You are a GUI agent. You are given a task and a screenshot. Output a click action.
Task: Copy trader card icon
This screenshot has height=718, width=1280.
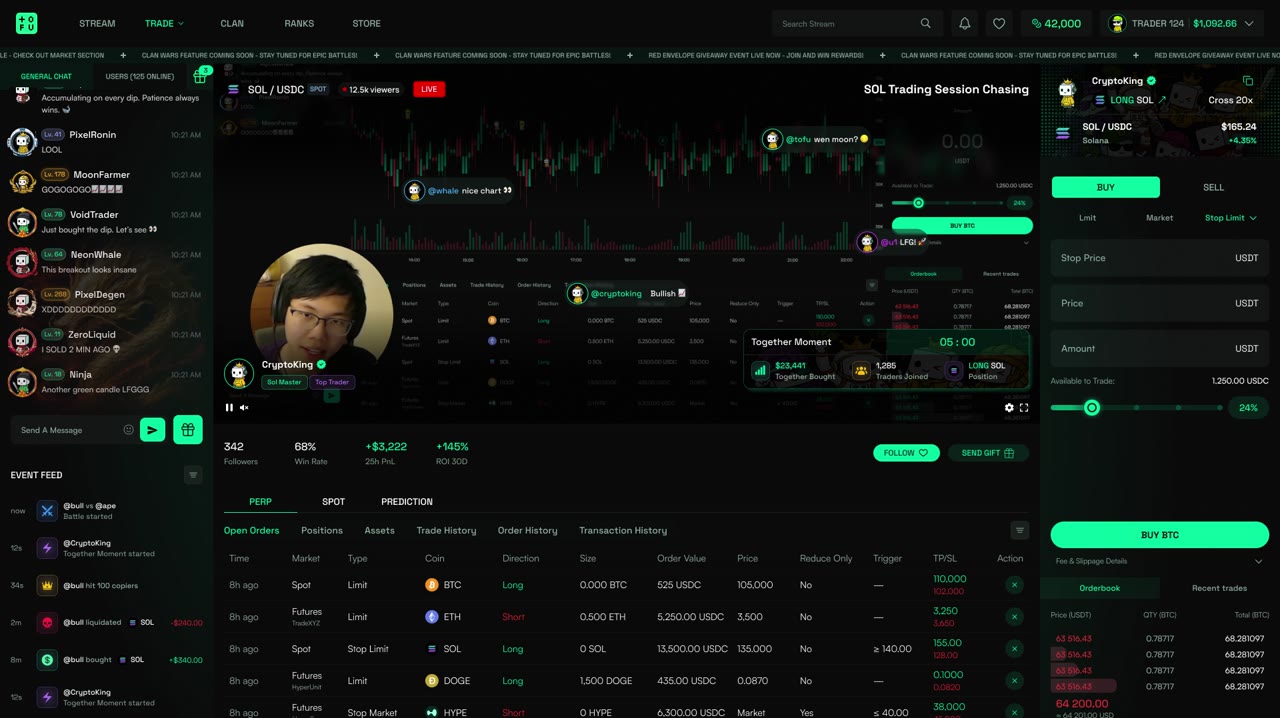(1248, 80)
